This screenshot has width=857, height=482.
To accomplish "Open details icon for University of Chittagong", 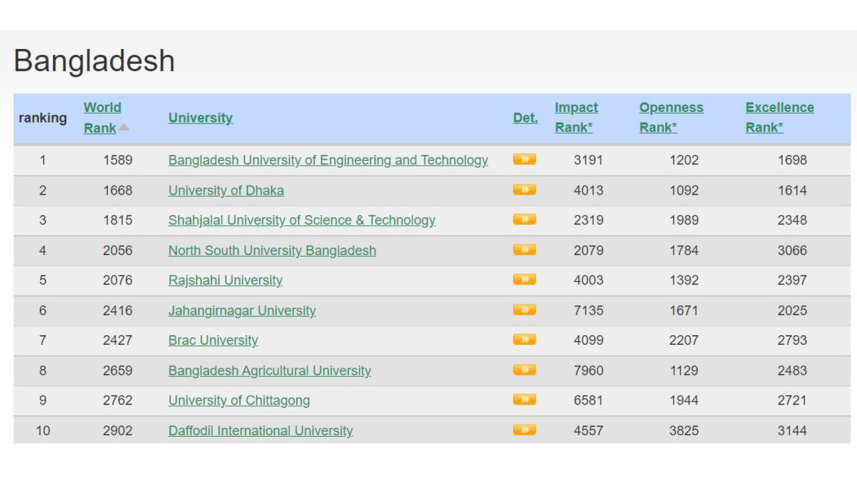I will coord(524,400).
